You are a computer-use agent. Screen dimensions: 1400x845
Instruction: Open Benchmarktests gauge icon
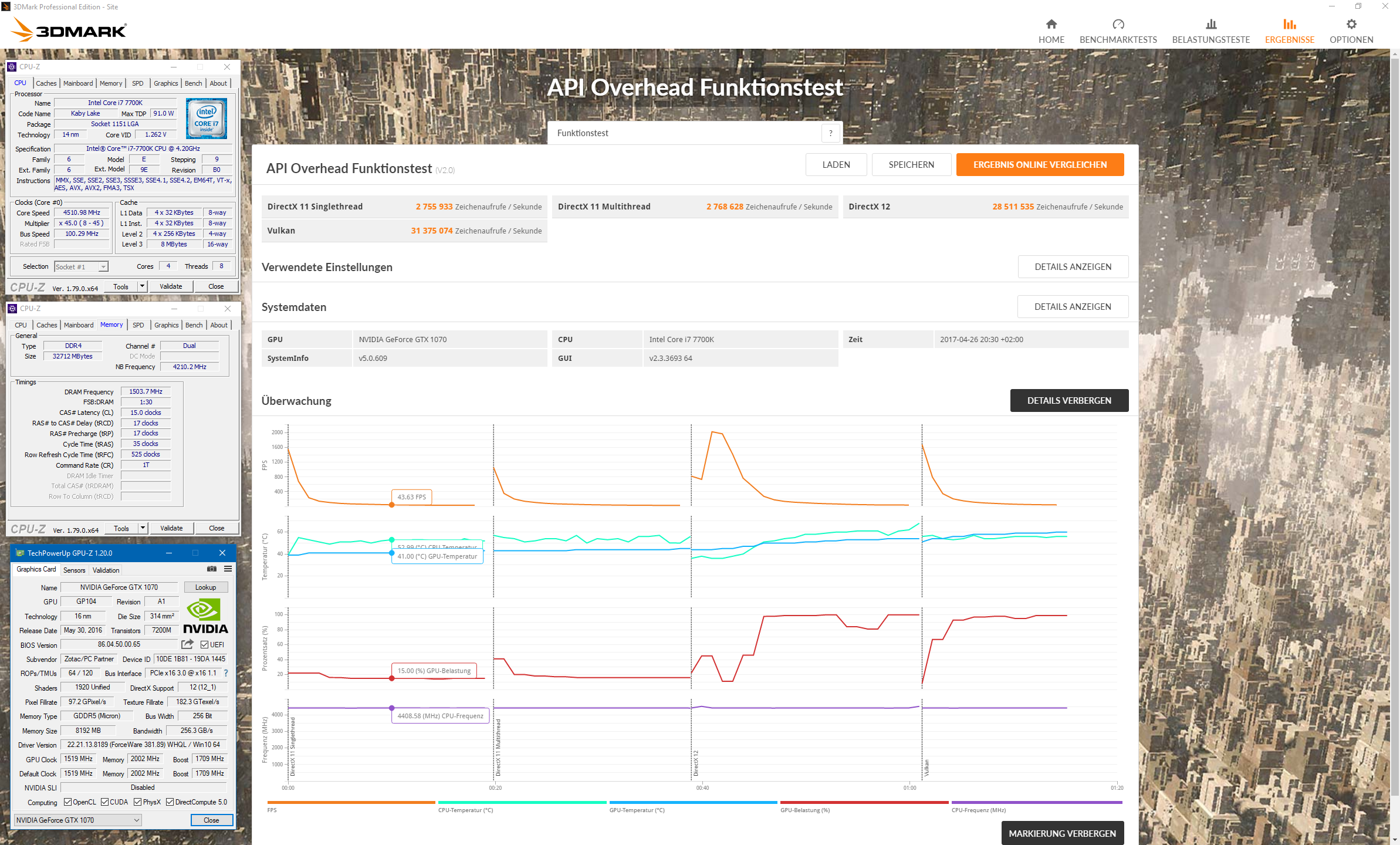tap(1118, 24)
